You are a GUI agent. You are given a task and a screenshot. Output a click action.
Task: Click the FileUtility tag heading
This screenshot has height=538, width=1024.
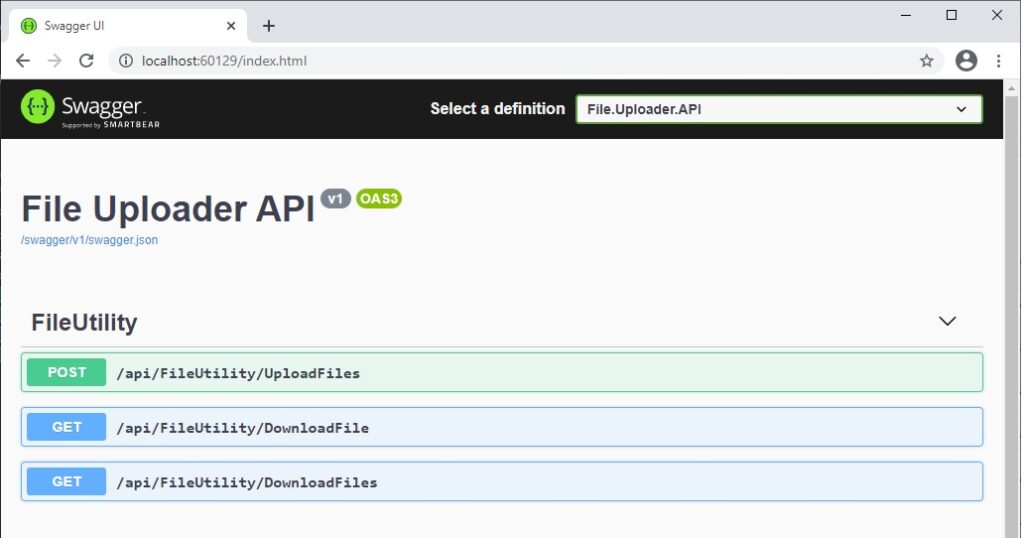84,323
